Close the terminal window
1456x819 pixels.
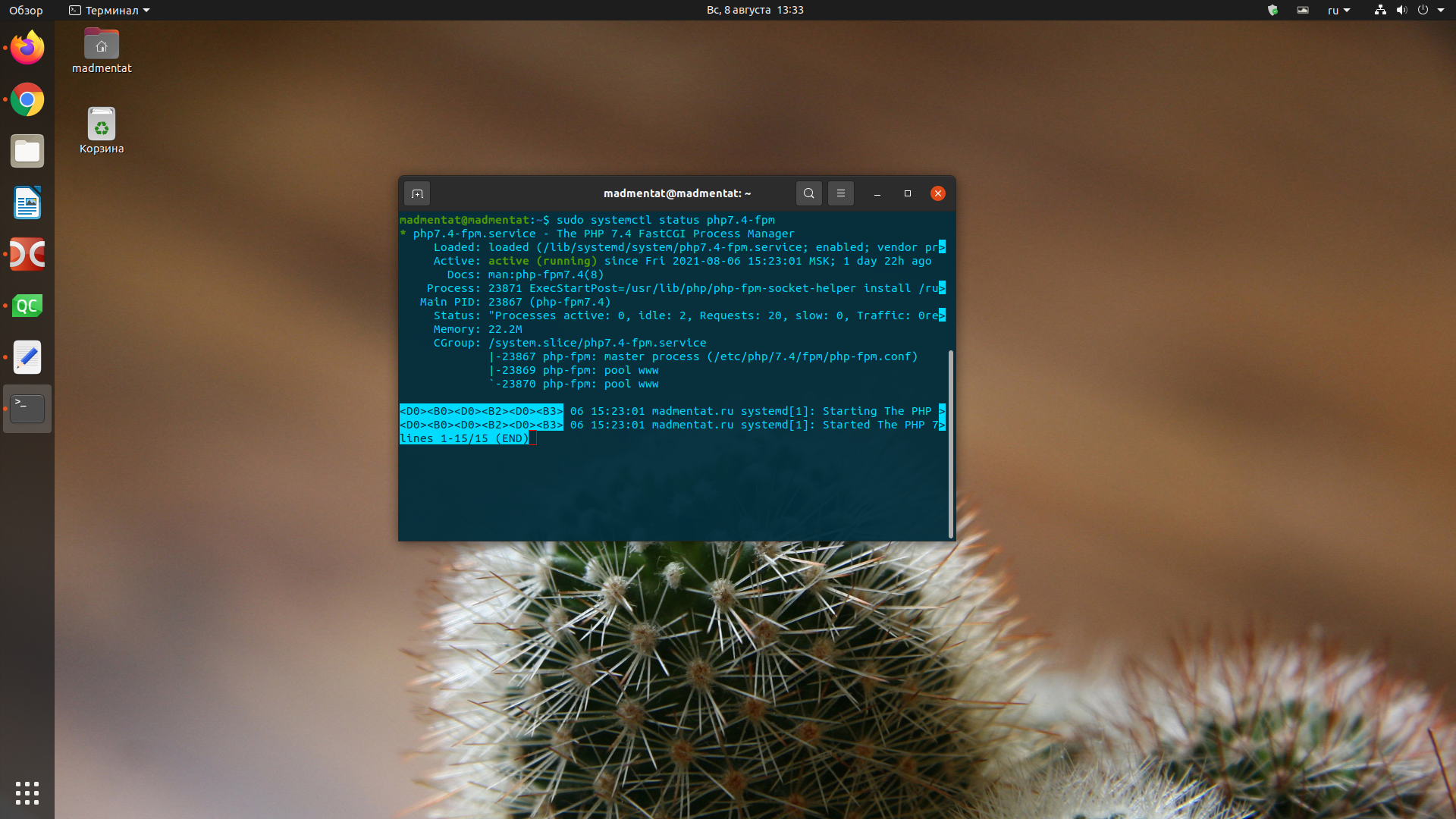pyautogui.click(x=938, y=193)
